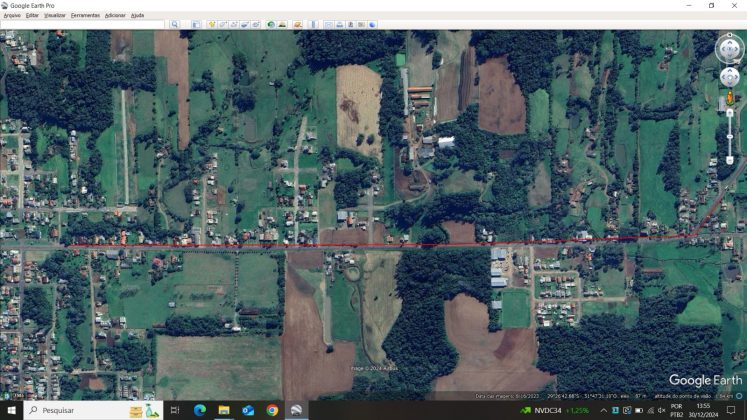
Task: Toggle the sidebar panel icon
Action: pyautogui.click(x=196, y=24)
